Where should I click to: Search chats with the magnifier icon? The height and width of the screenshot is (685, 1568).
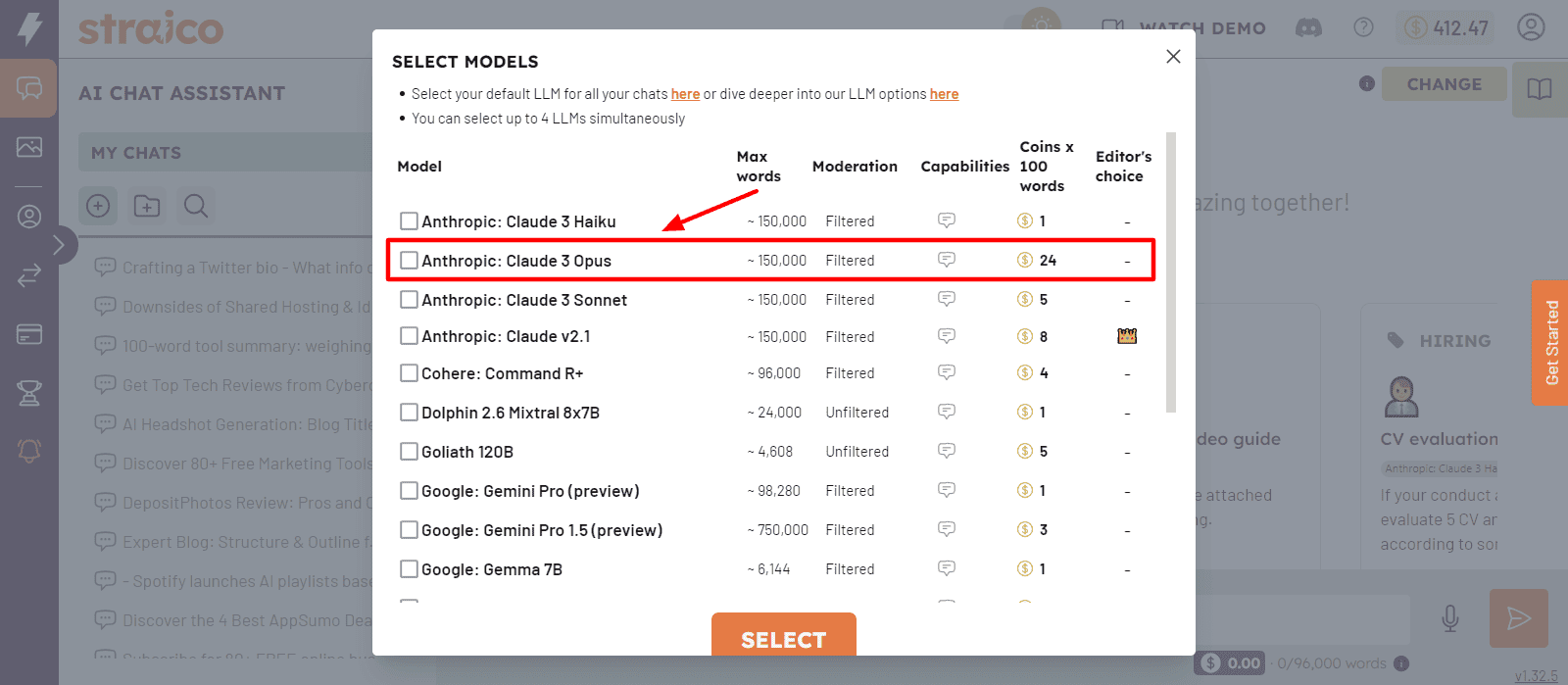coord(196,206)
